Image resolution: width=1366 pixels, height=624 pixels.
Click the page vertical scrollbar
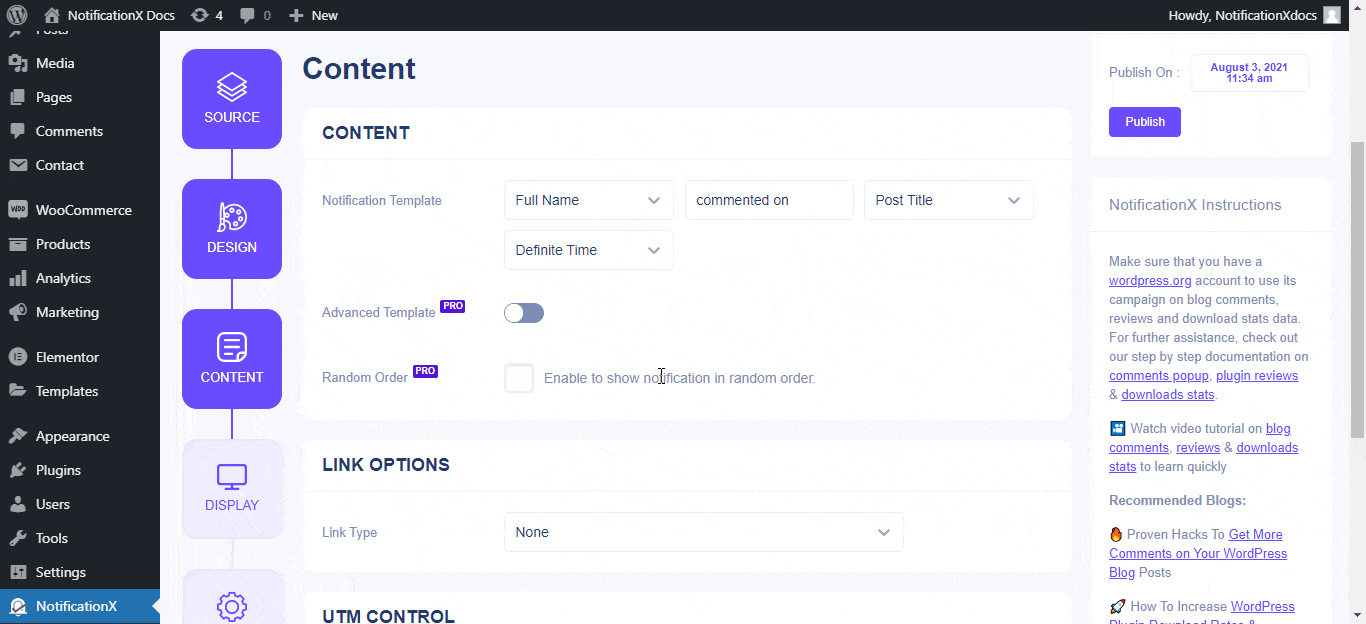[1357, 290]
